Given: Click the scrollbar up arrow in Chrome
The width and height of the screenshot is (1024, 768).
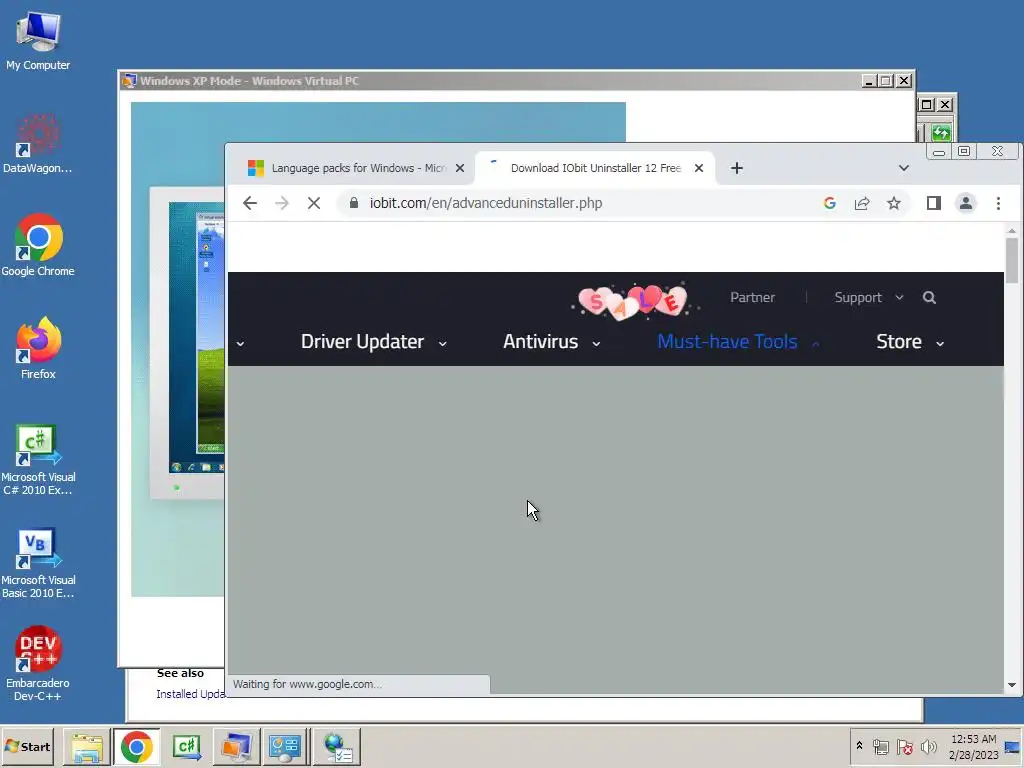Looking at the screenshot, I should (1012, 231).
